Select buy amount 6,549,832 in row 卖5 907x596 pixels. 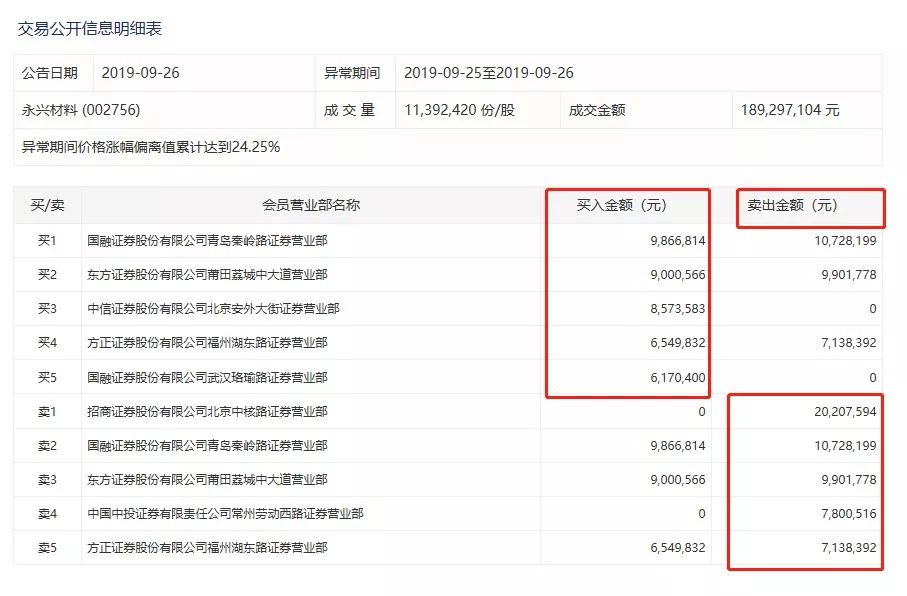pyautogui.click(x=678, y=547)
